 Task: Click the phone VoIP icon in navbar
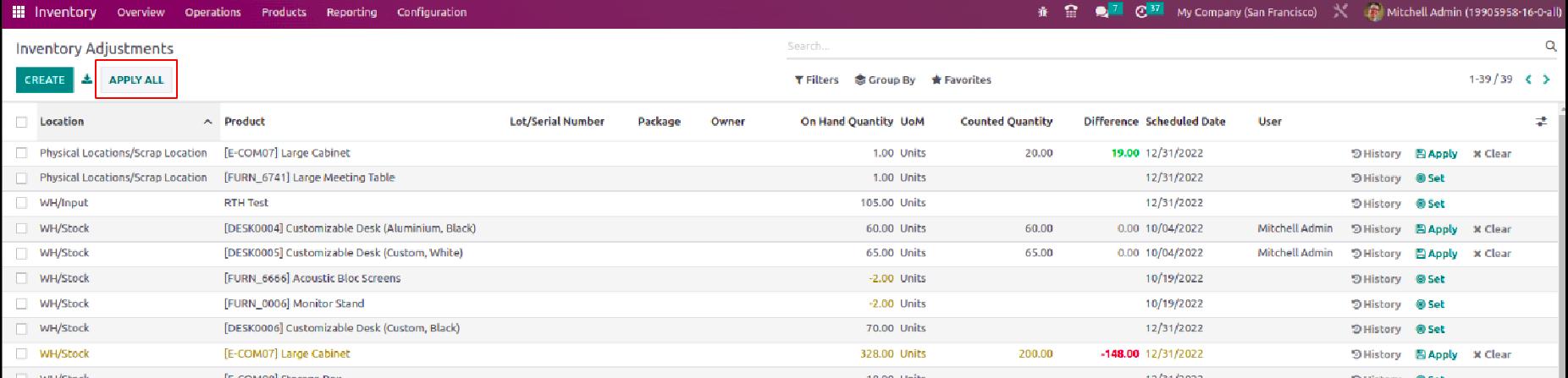point(1071,12)
